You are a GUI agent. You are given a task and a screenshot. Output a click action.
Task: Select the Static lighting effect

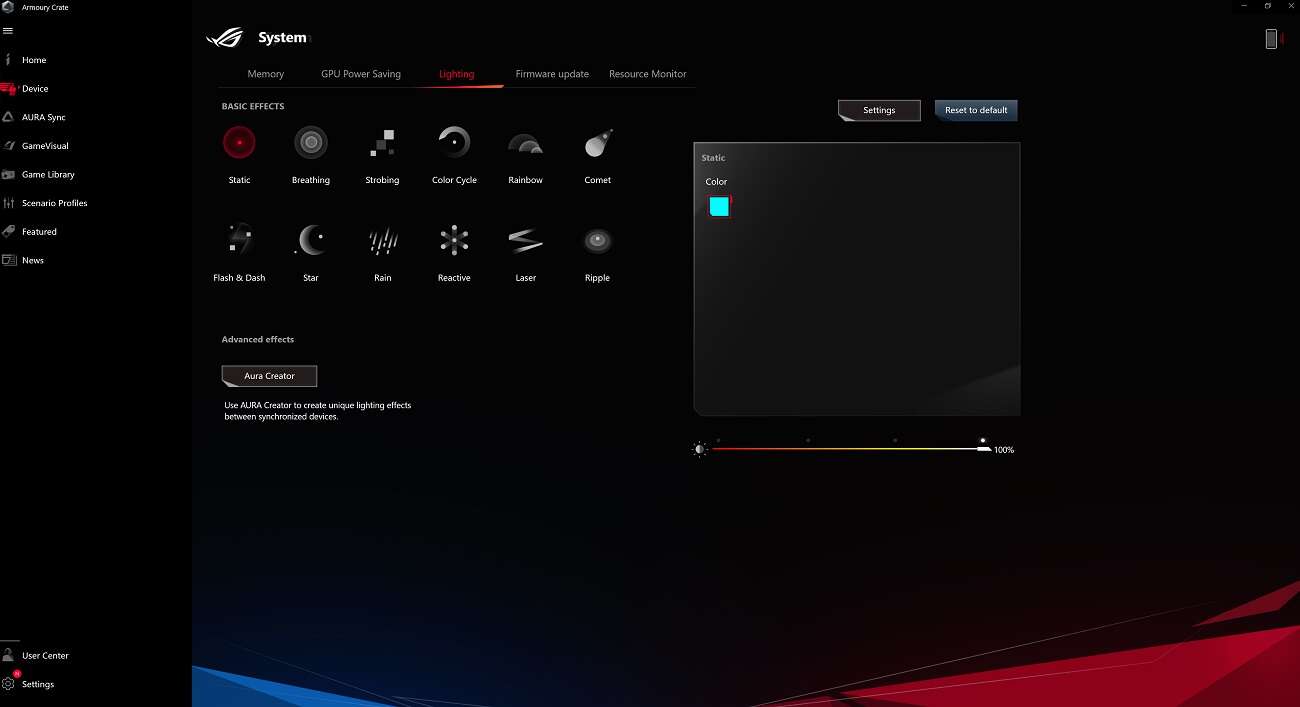click(x=239, y=143)
